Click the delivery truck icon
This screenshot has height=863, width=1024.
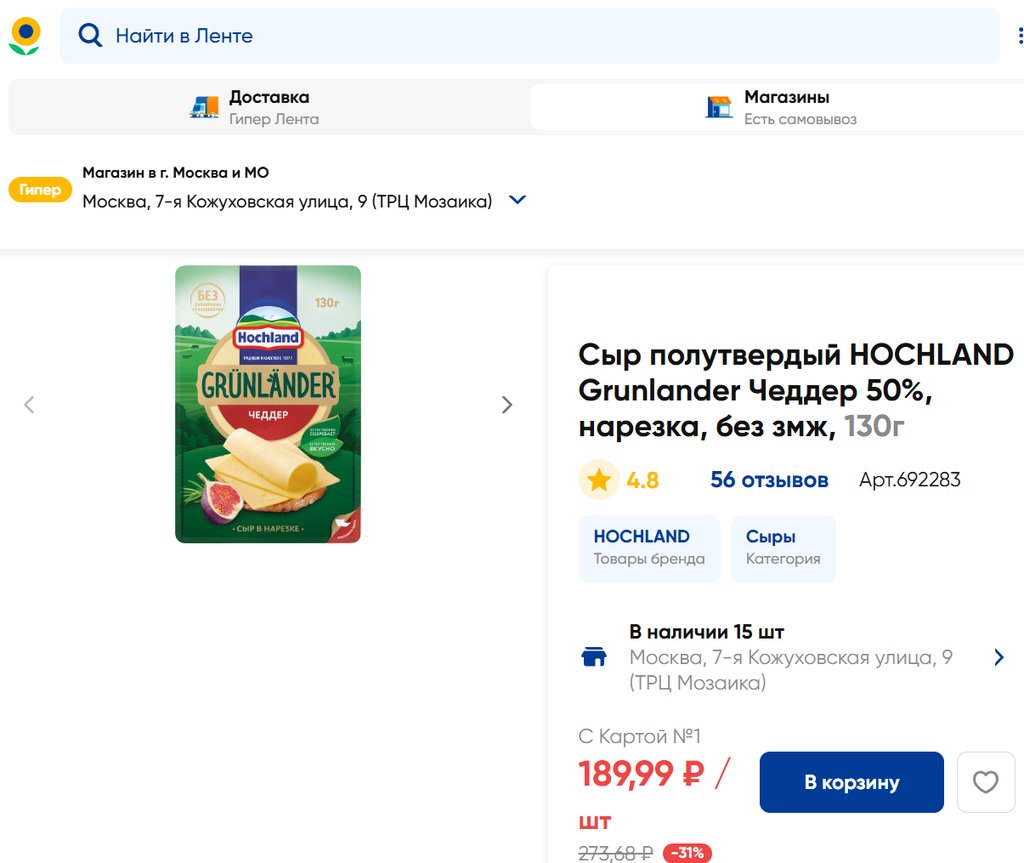[205, 107]
